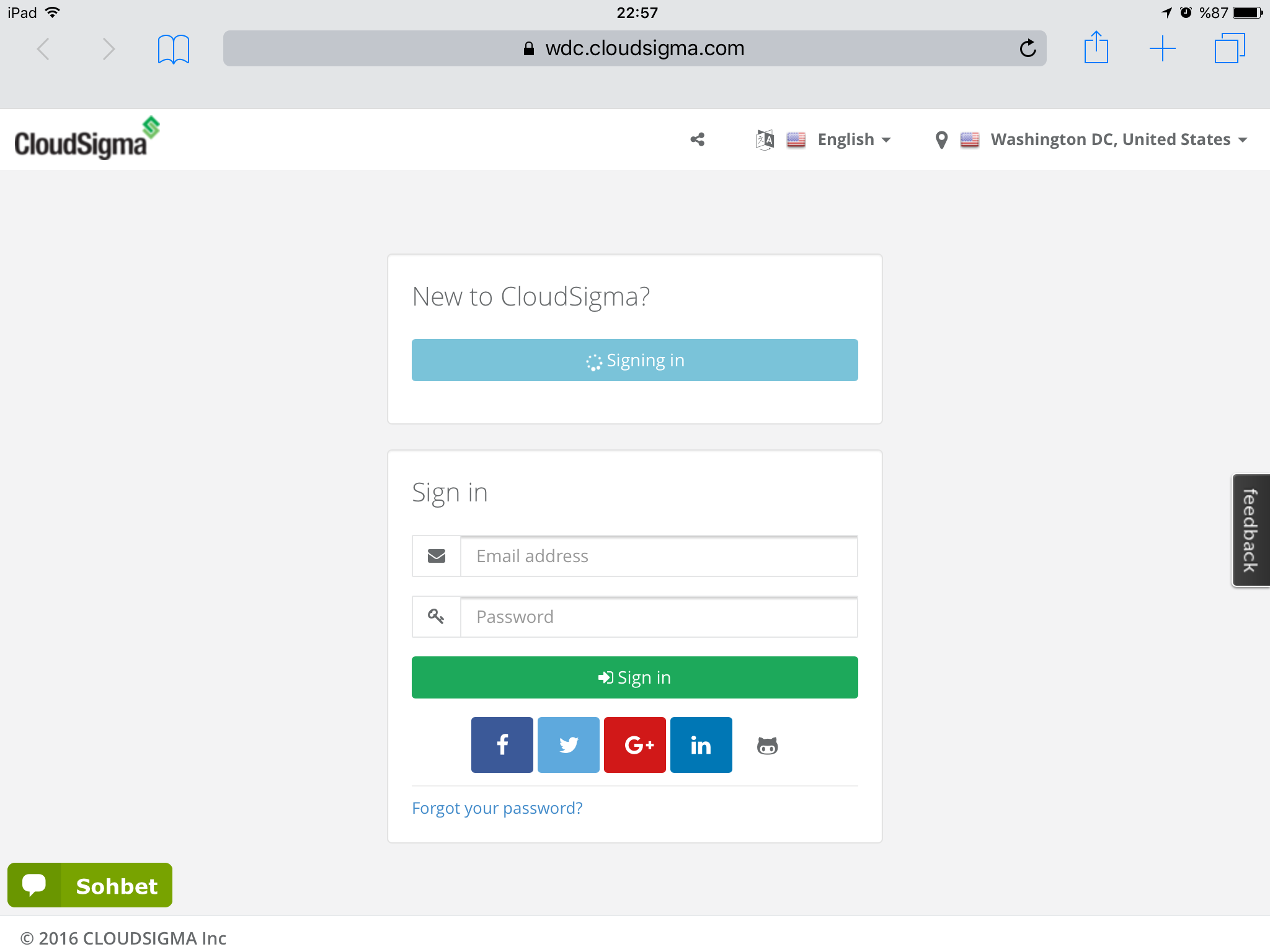The image size is (1270, 952).
Task: Focus the Email address field
Action: 659,556
